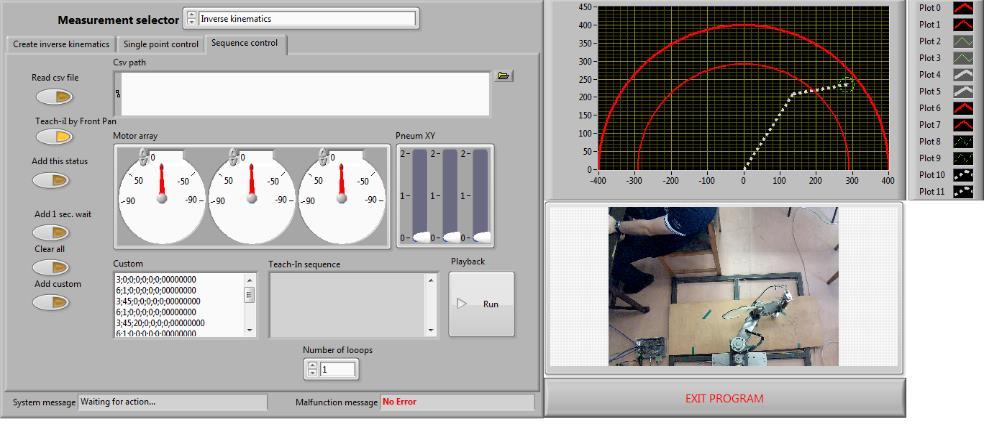Click the Plot 7 legend icon
The image size is (984, 446).
(x=963, y=125)
